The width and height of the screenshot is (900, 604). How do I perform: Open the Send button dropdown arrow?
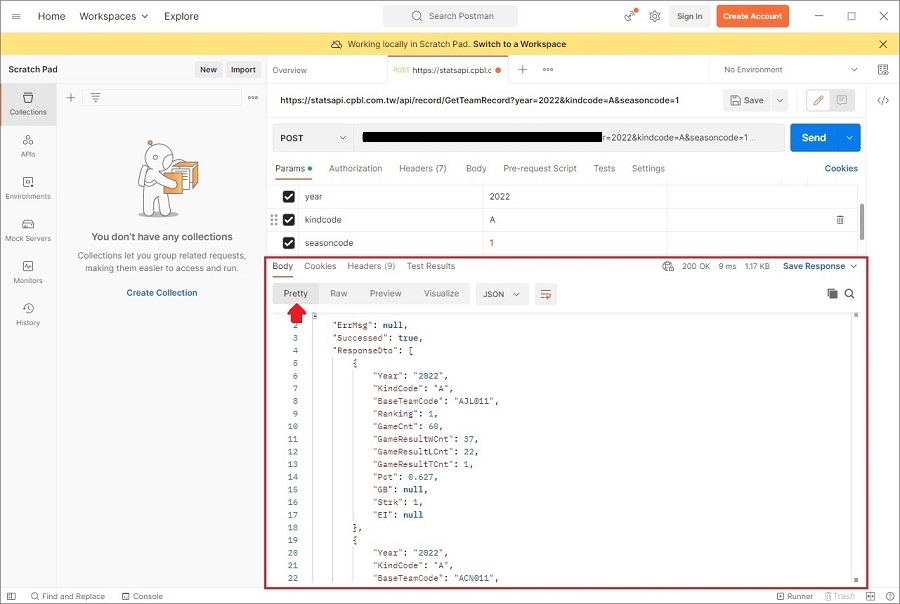click(849, 138)
